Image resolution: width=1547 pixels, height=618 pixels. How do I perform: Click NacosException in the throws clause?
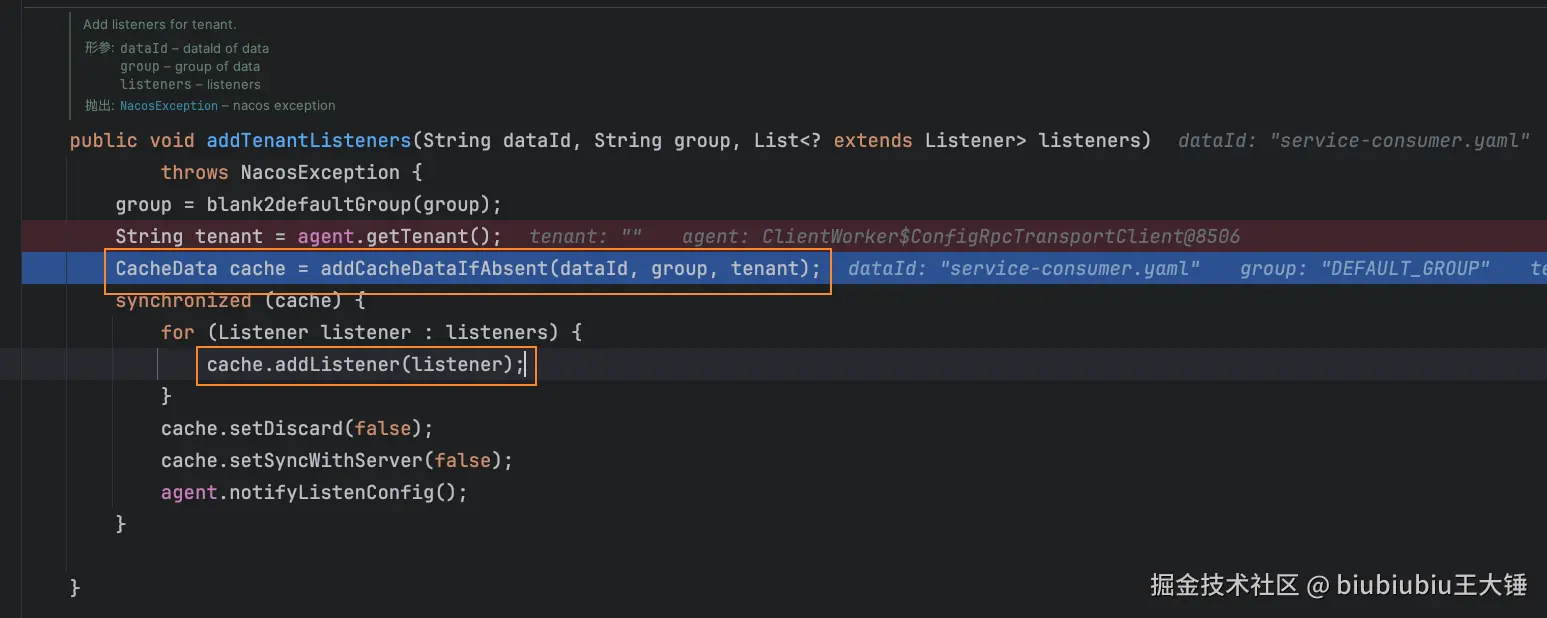click(320, 172)
